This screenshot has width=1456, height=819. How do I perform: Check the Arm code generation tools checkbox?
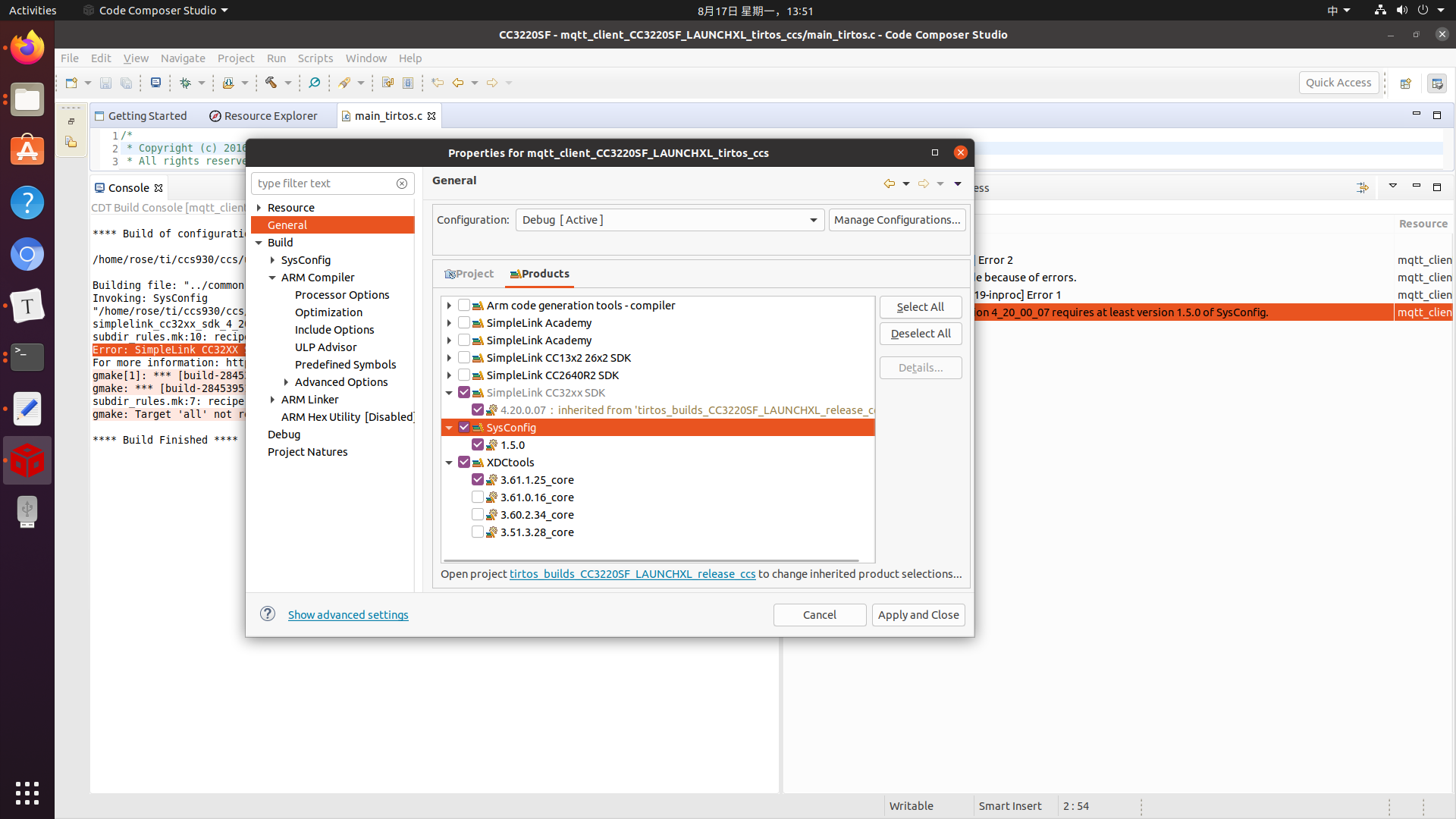pyautogui.click(x=464, y=306)
